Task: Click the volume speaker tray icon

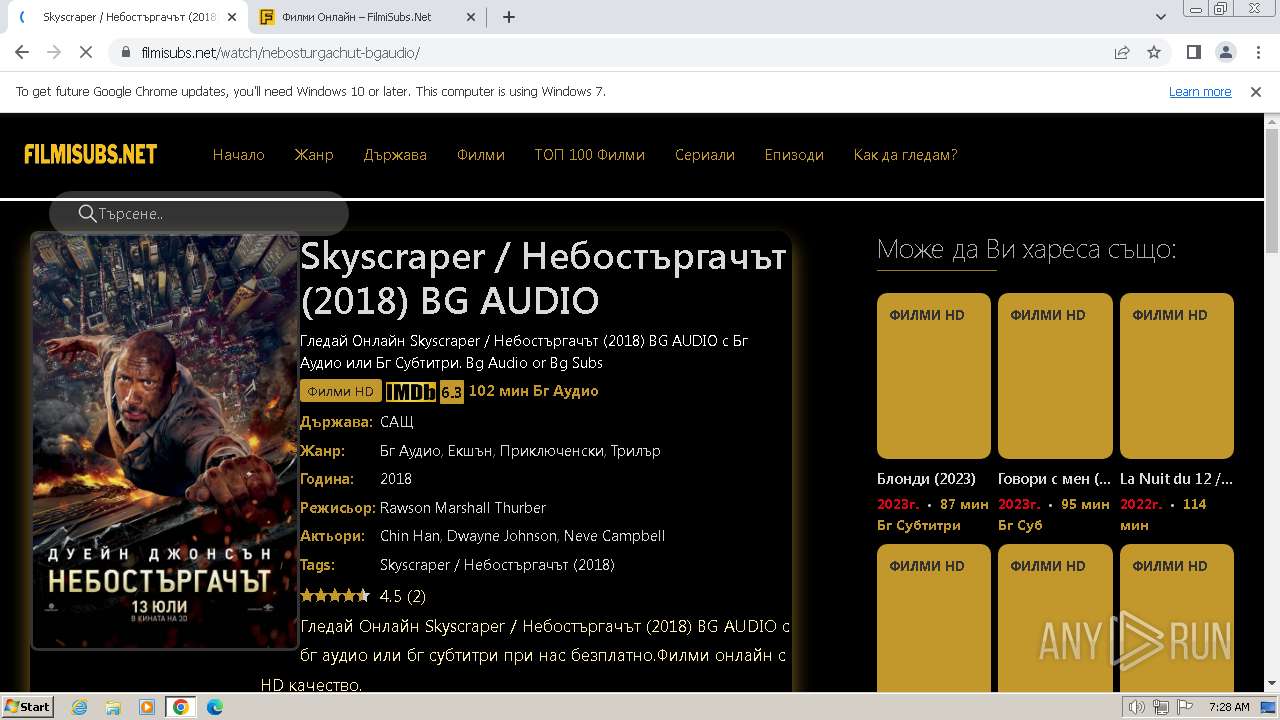Action: click(x=1137, y=707)
